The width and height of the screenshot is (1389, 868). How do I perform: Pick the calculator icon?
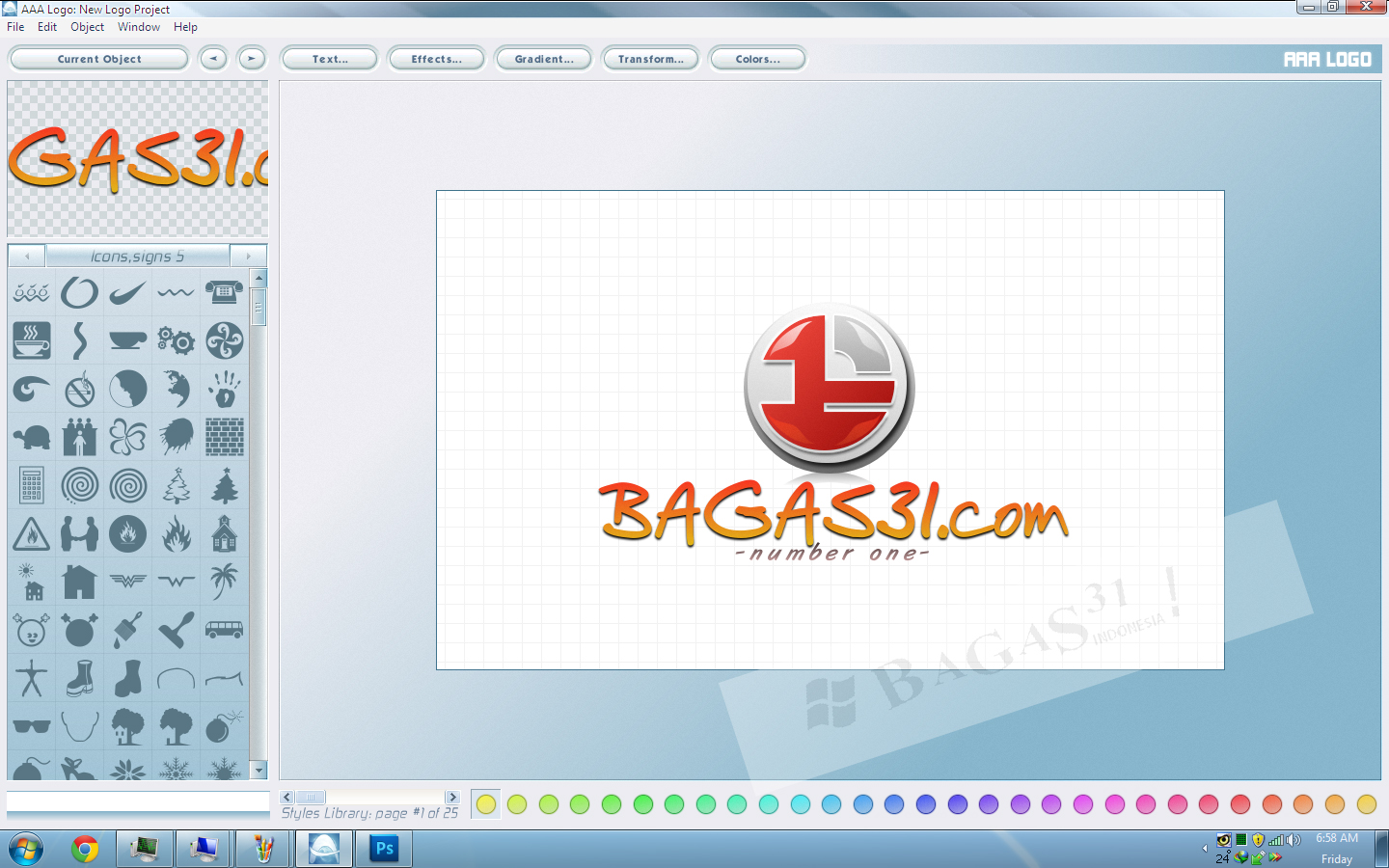coord(32,485)
